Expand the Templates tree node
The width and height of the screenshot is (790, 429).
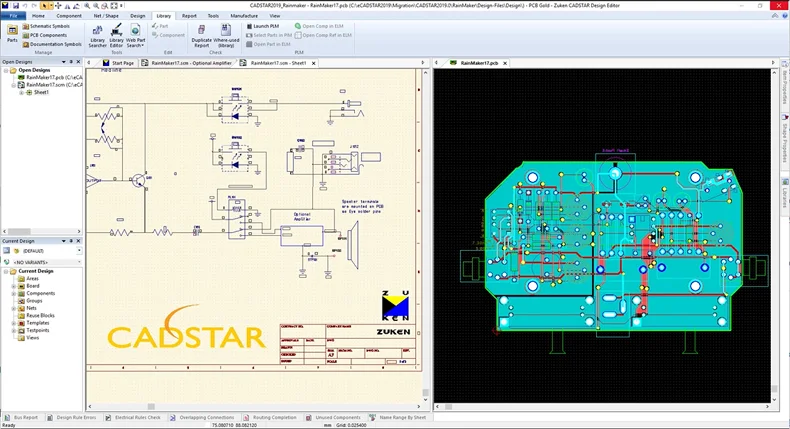[x=14, y=323]
